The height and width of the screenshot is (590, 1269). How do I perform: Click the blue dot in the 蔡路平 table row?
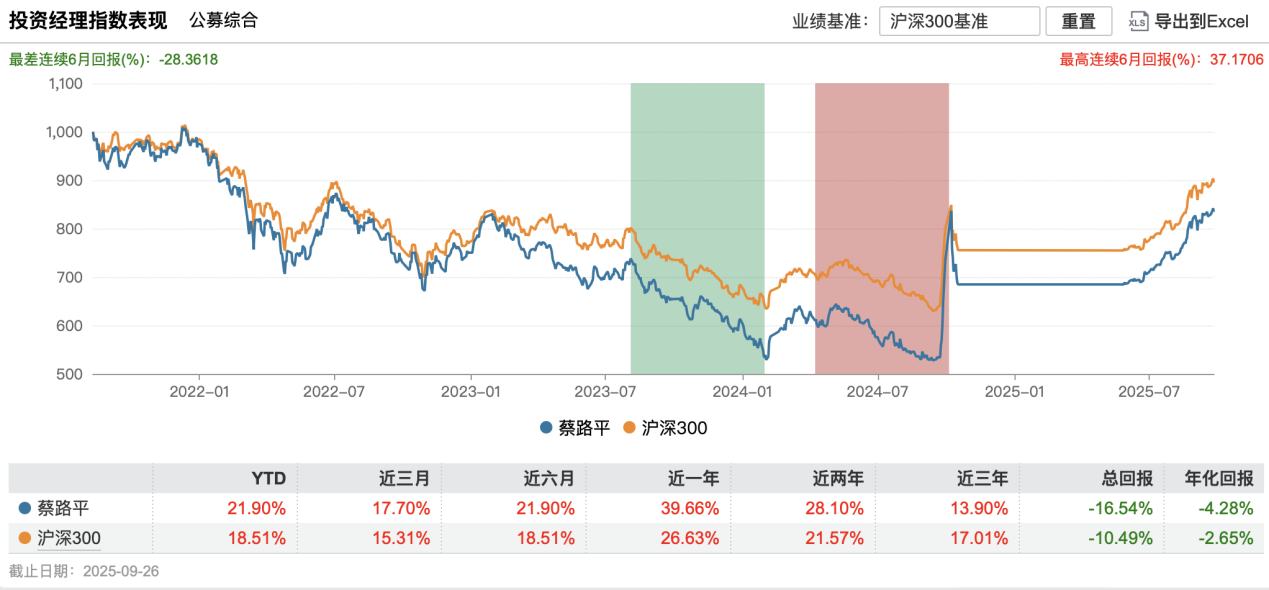point(24,508)
